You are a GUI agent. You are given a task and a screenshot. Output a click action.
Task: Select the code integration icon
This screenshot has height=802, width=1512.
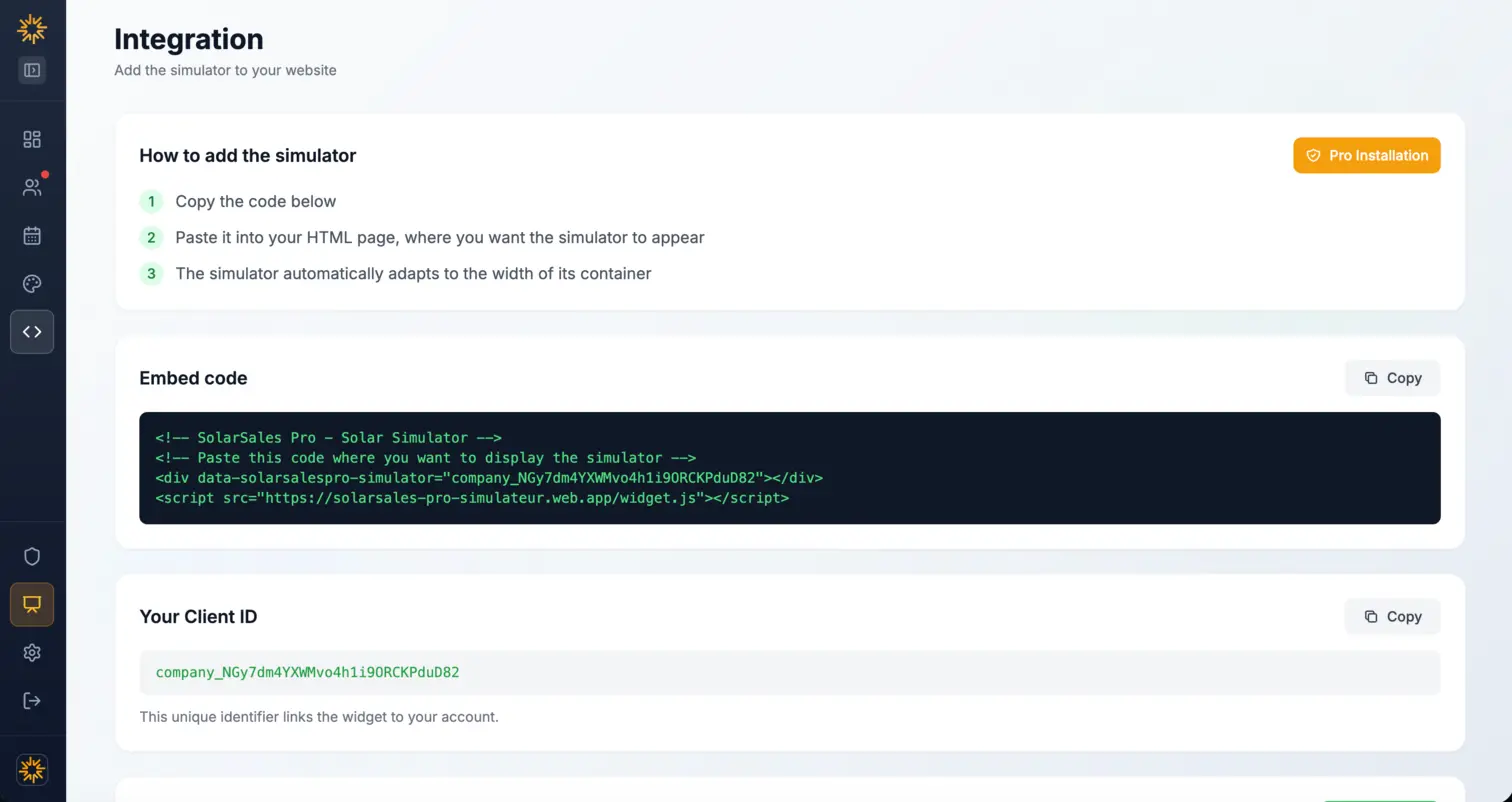coord(32,332)
